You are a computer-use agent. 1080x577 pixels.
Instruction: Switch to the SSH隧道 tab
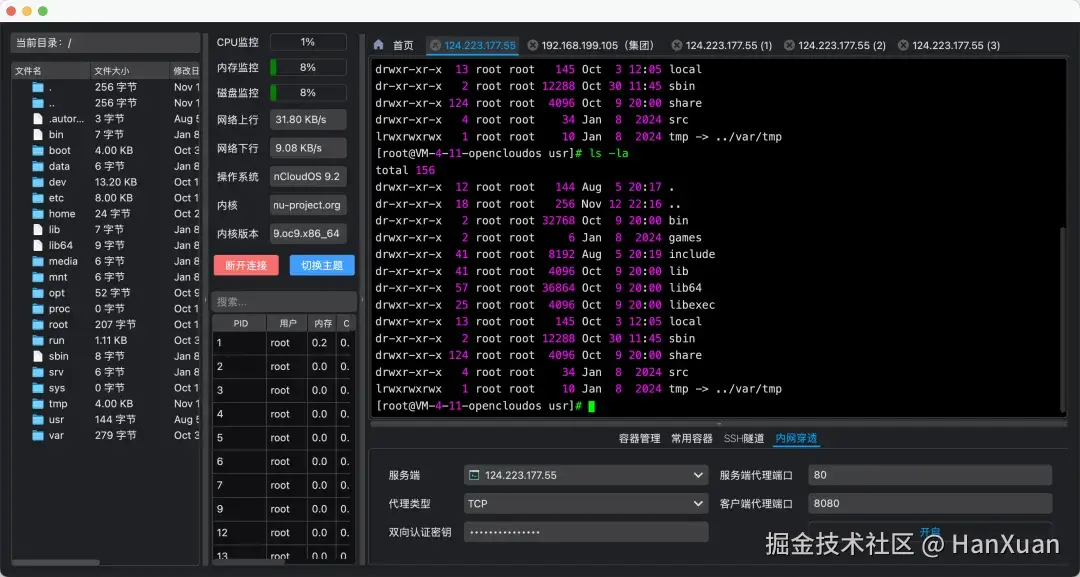742,437
